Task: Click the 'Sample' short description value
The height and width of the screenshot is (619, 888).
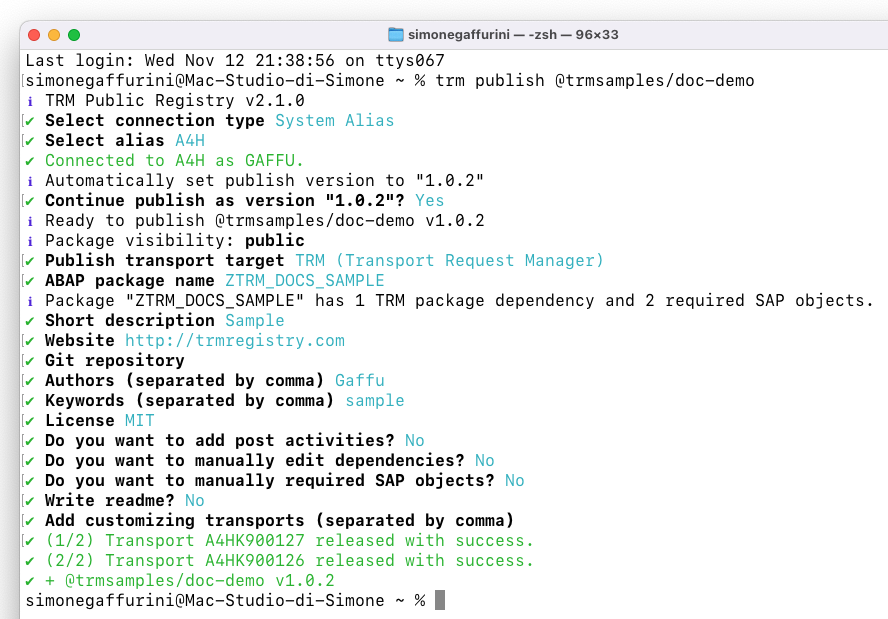Action: tap(255, 321)
